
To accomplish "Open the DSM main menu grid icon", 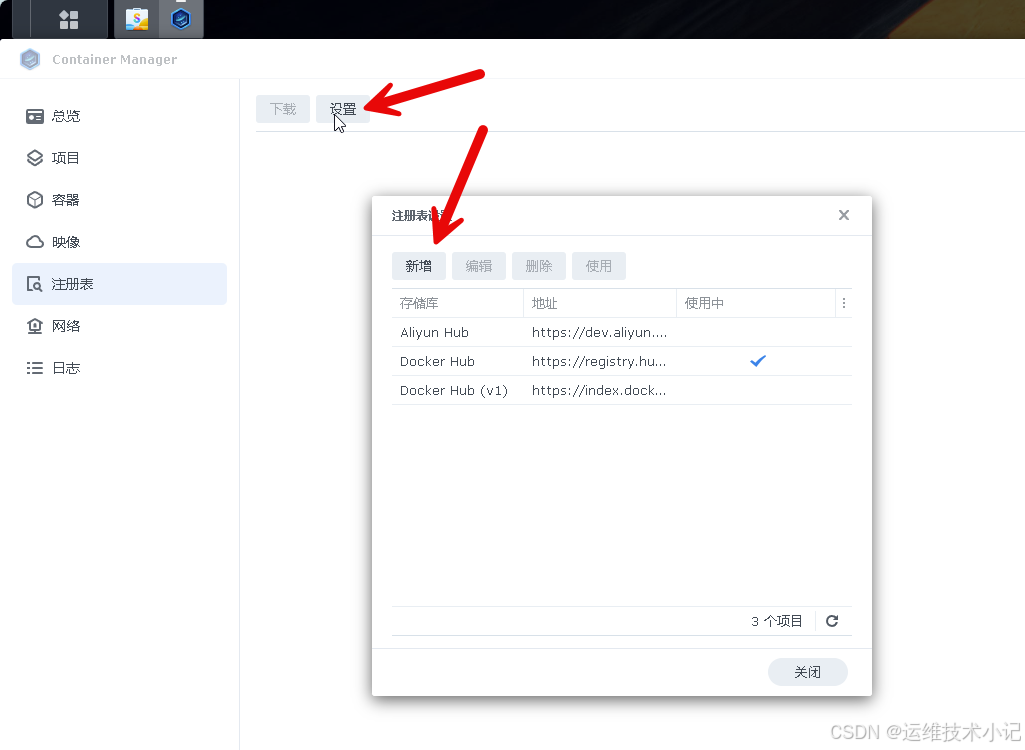I will [x=69, y=19].
